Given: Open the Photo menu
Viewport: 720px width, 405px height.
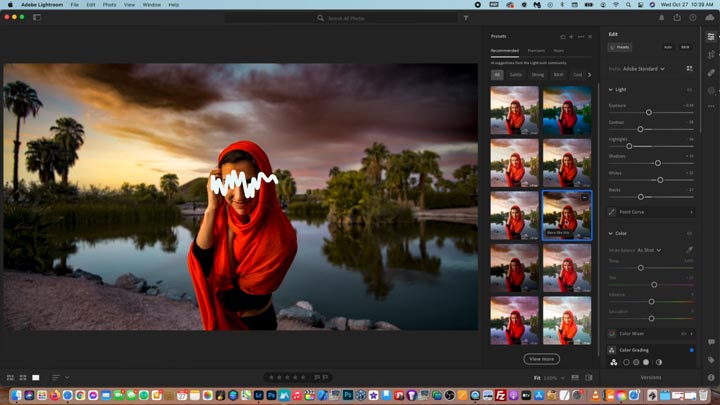Looking at the screenshot, I should (109, 5).
